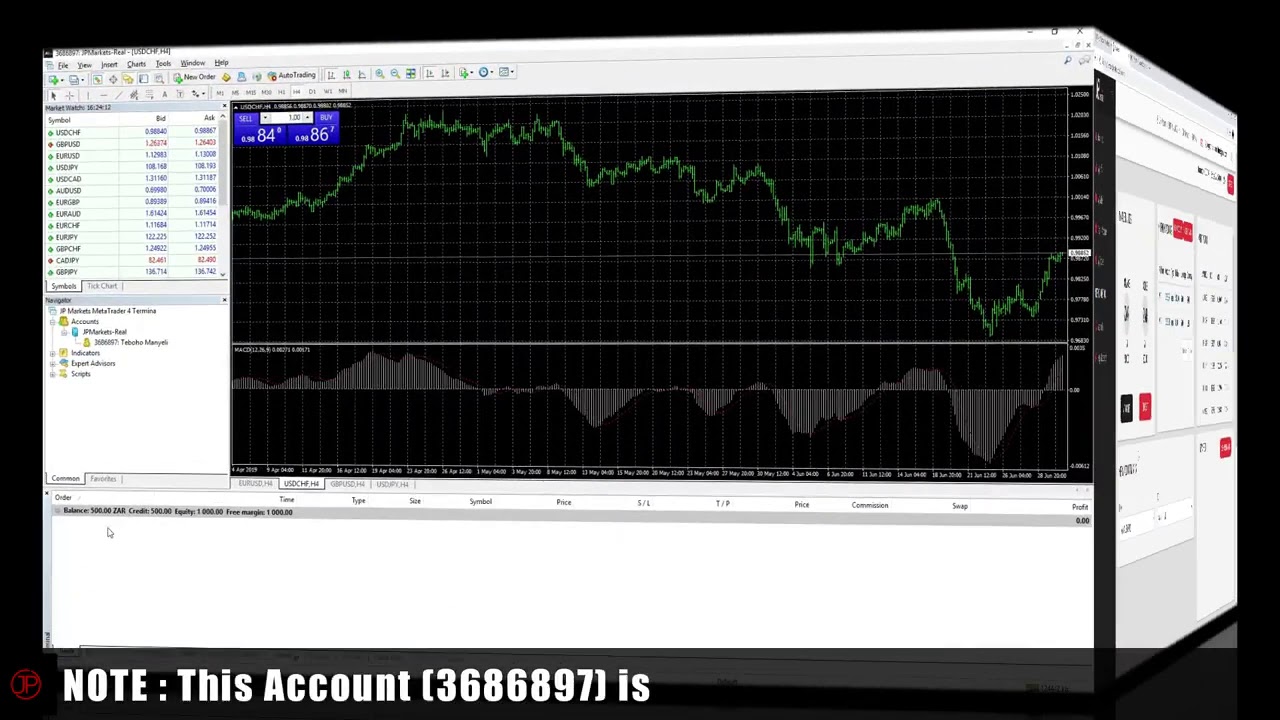Viewport: 1280px width, 720px height.
Task: Click the zoom in magnifier icon
Action: pyautogui.click(x=380, y=73)
